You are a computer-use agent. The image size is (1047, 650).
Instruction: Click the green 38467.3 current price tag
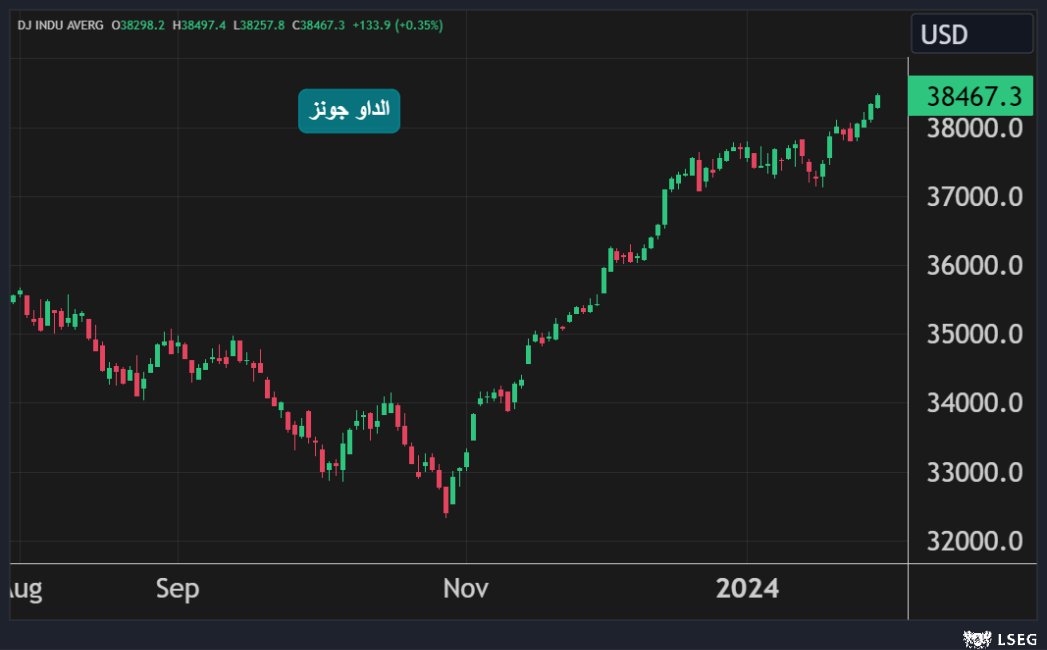click(969, 96)
